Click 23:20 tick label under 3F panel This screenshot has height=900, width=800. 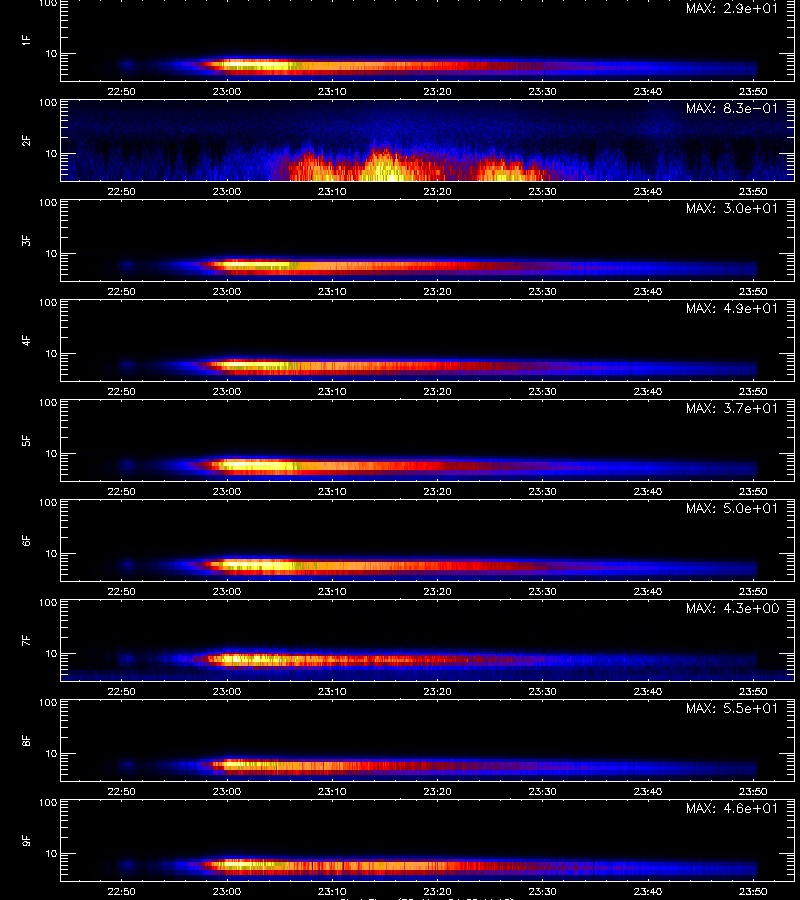437,291
